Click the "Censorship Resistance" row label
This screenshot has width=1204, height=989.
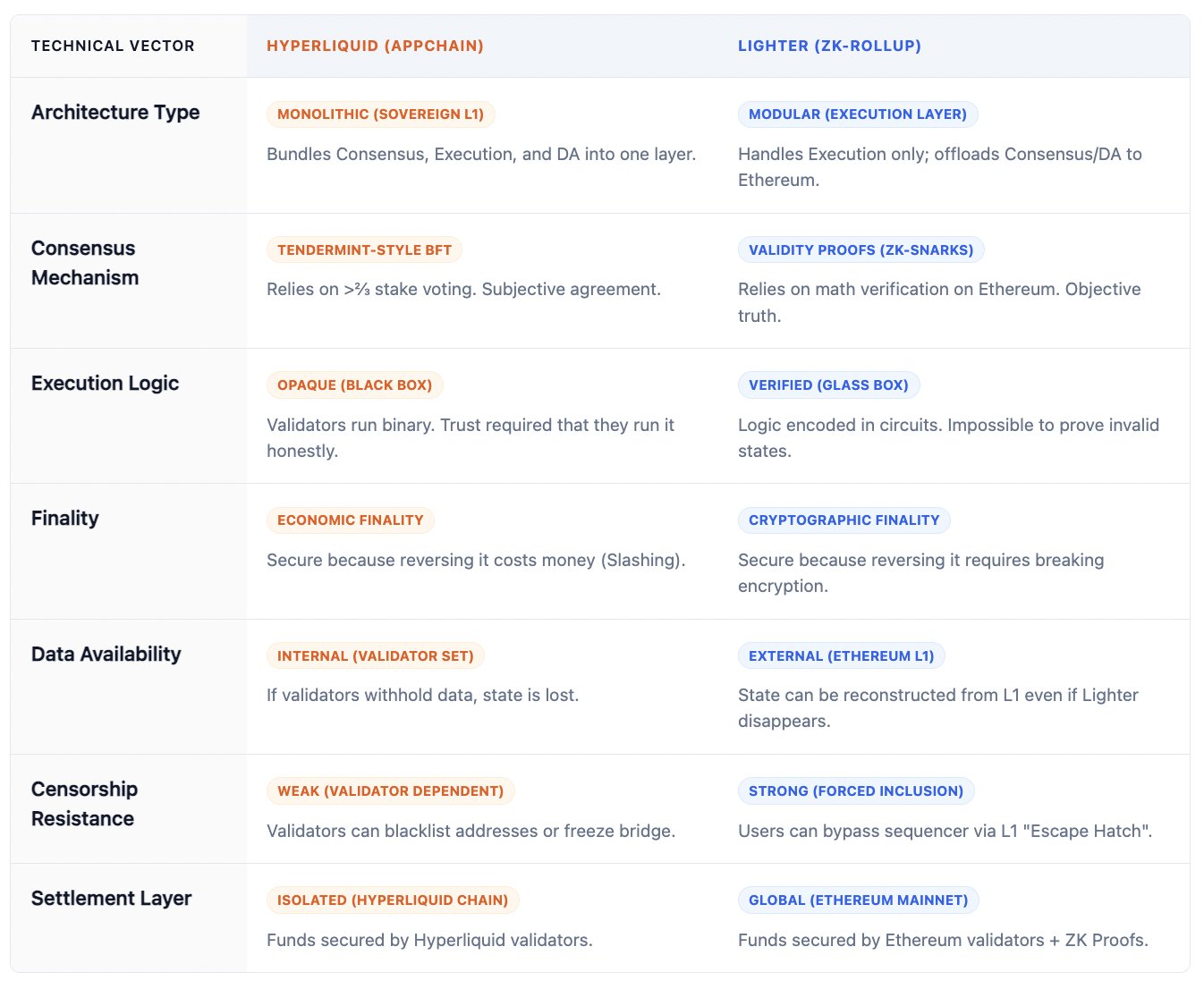(x=84, y=804)
